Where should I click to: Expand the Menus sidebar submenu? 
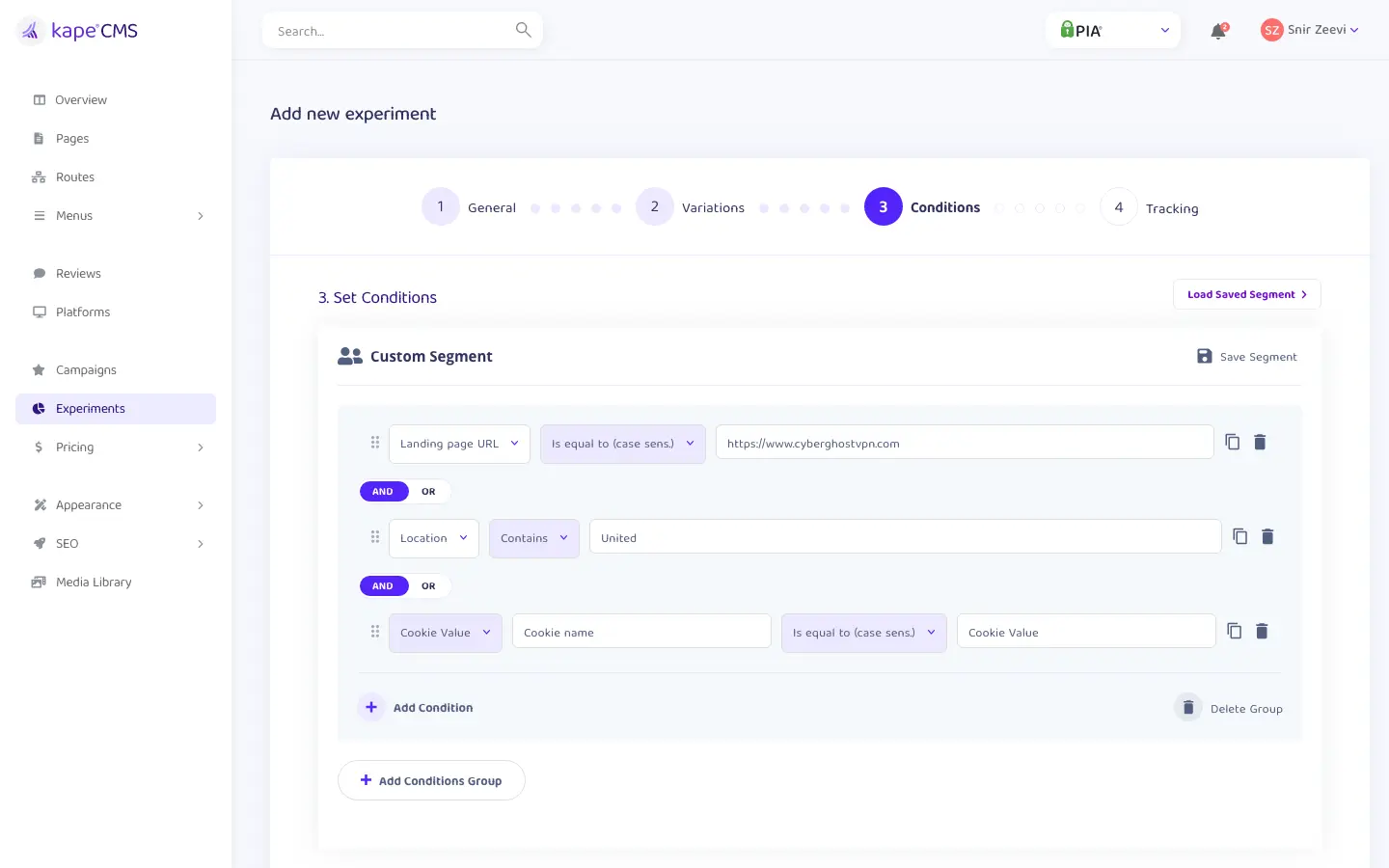tap(201, 215)
